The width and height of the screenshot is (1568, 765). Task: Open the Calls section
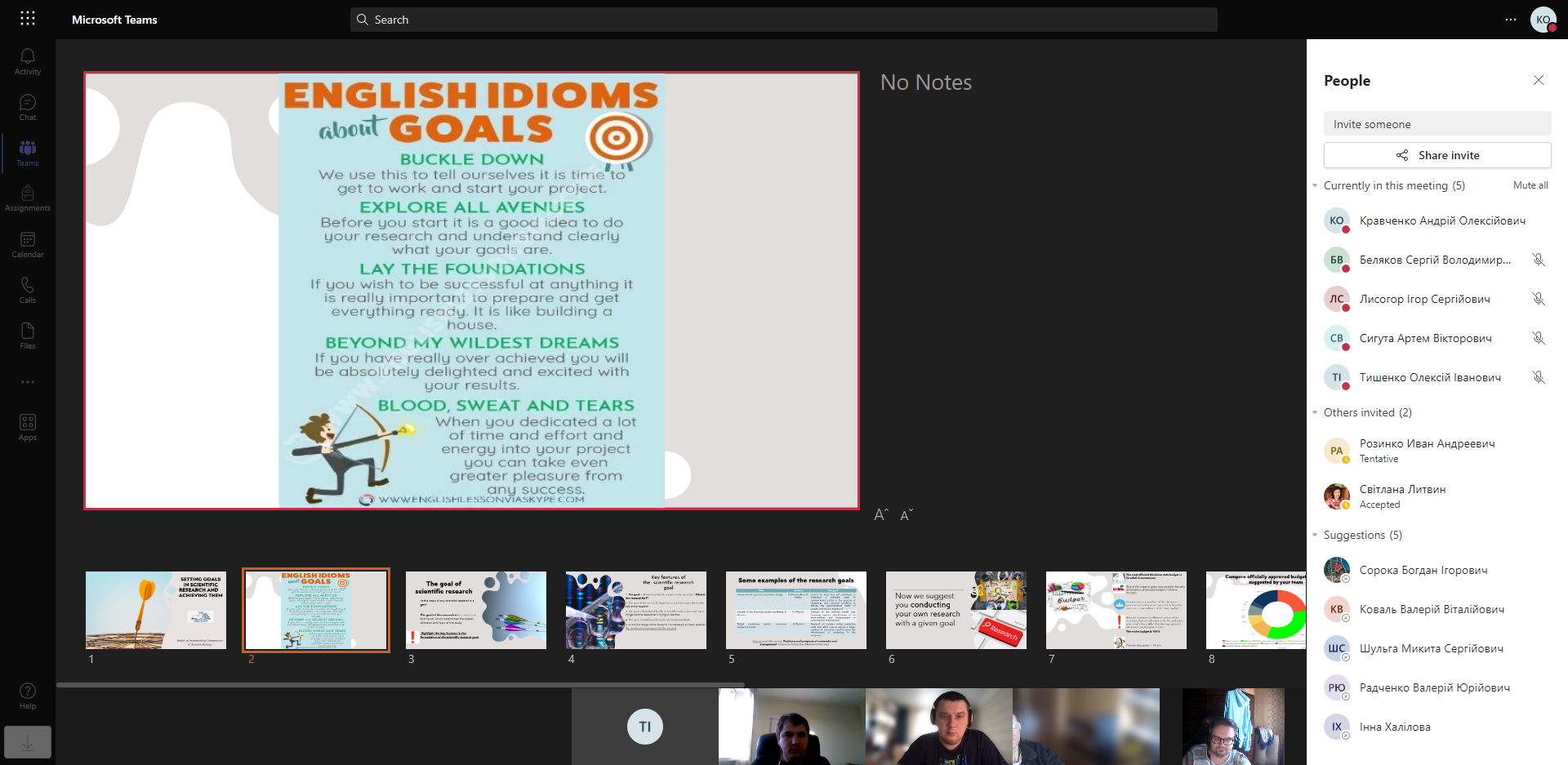coord(28,290)
